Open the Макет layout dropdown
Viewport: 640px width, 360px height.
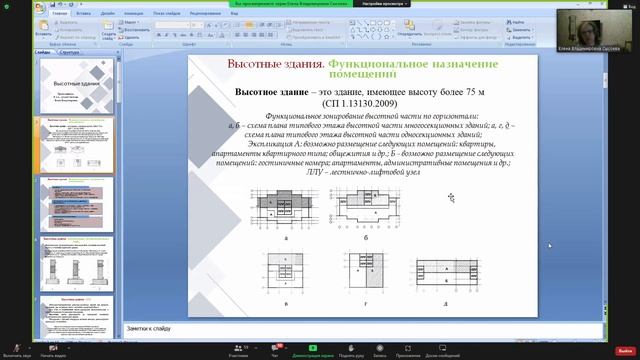click(129, 22)
